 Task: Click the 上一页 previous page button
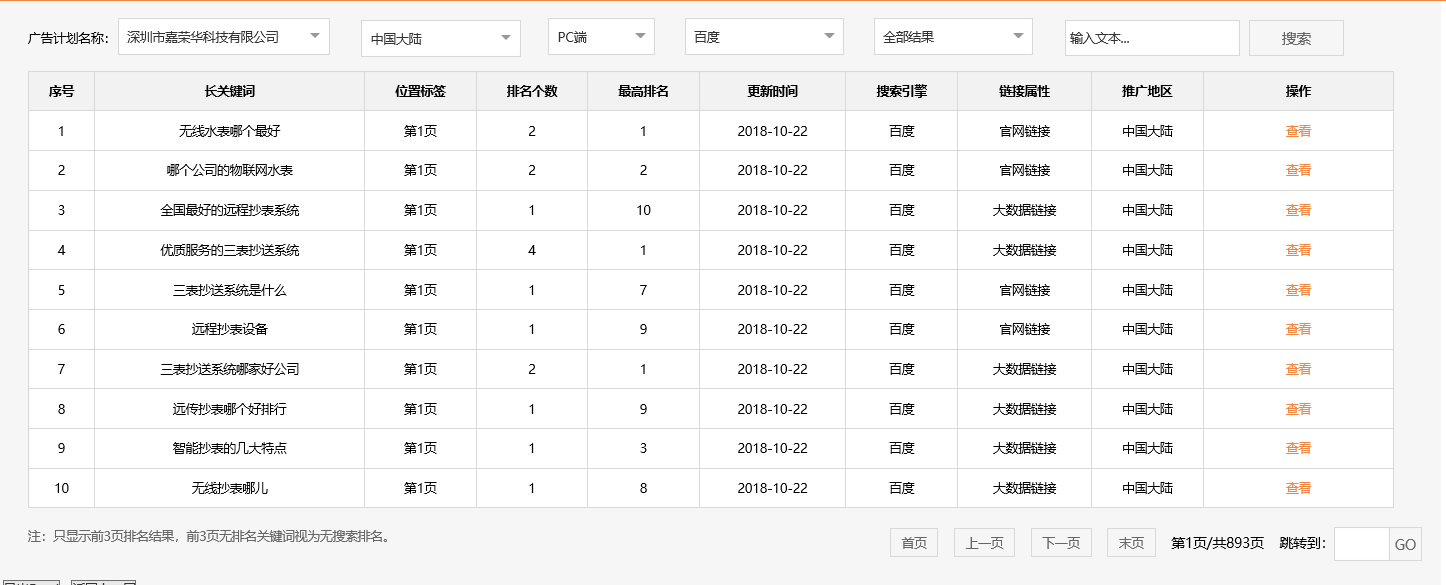pyautogui.click(x=984, y=542)
